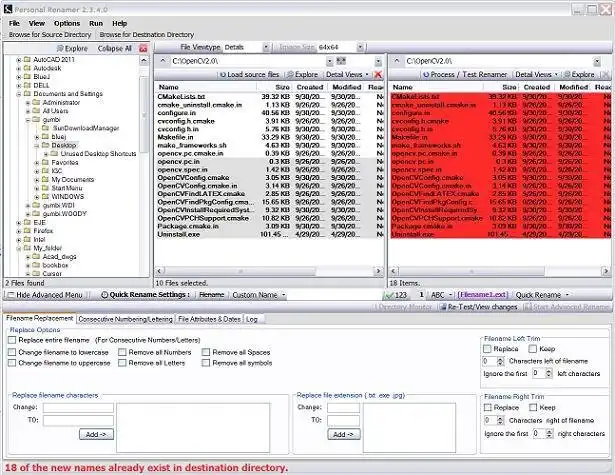Check Remove all Letters

122,363
